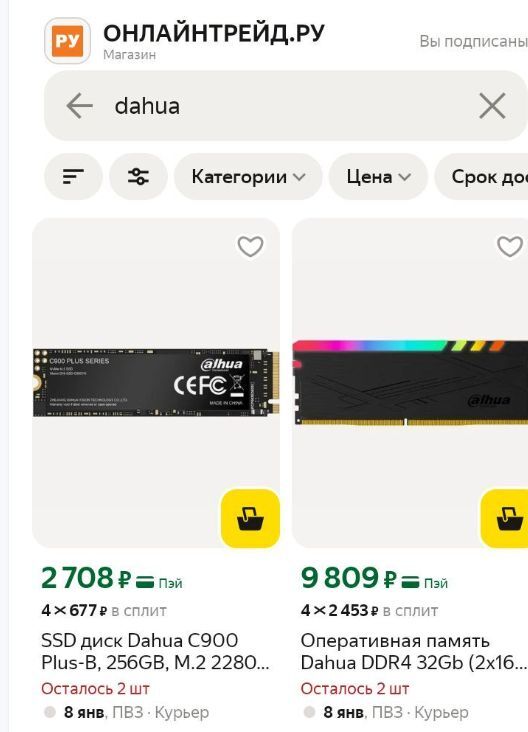Click the ОНЛАЙНТРЕЙД.РУ store name
Screen dimensions: 528x732
tap(214, 33)
